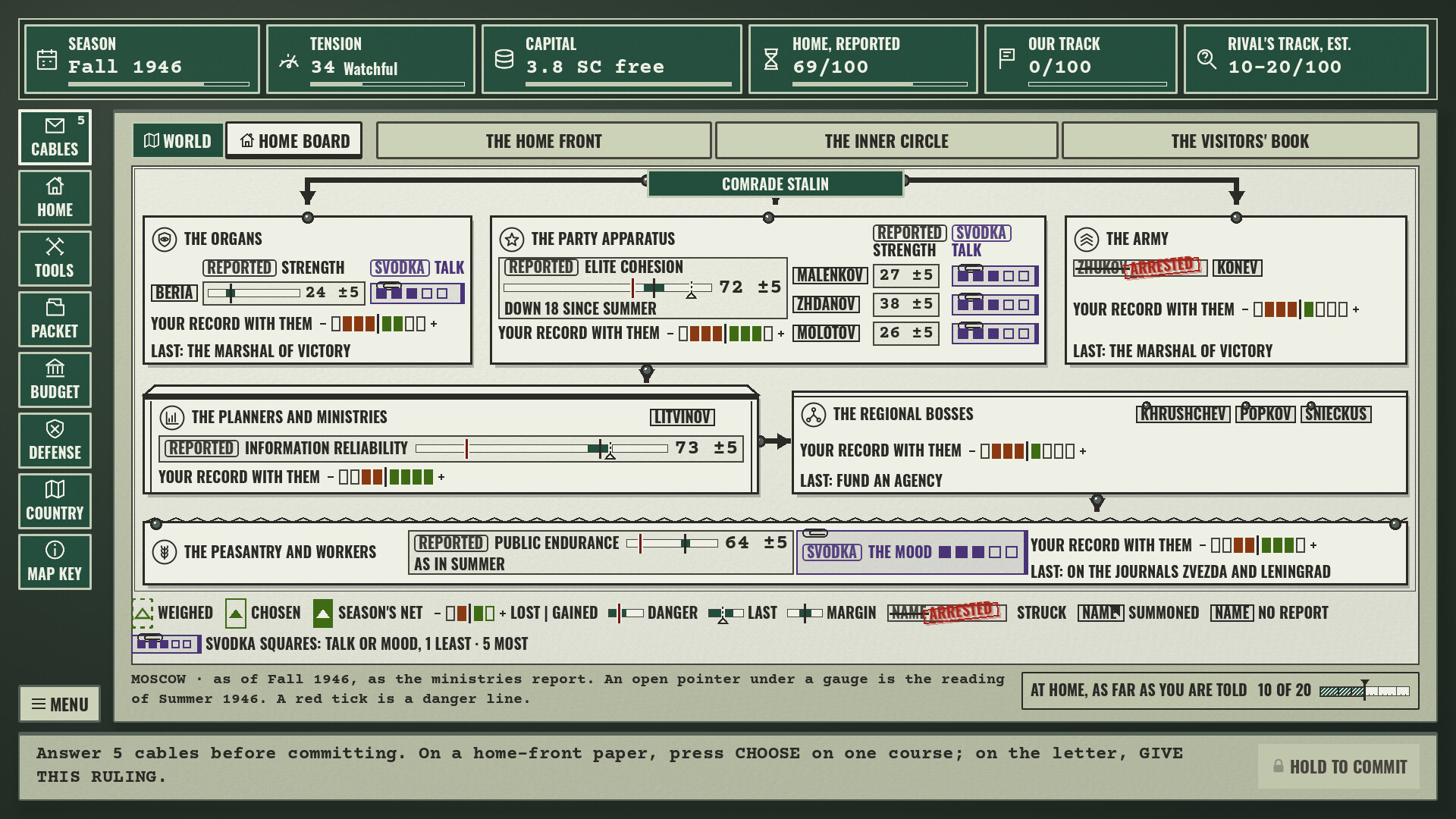Image resolution: width=1456 pixels, height=819 pixels.
Task: Select the Home Board tab
Action: (x=294, y=141)
